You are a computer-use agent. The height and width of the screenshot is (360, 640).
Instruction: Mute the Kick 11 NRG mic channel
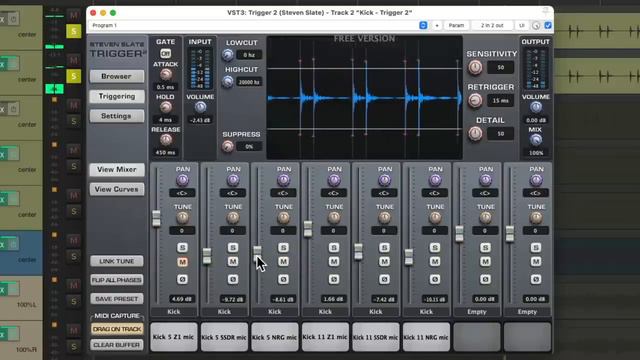[435, 262]
